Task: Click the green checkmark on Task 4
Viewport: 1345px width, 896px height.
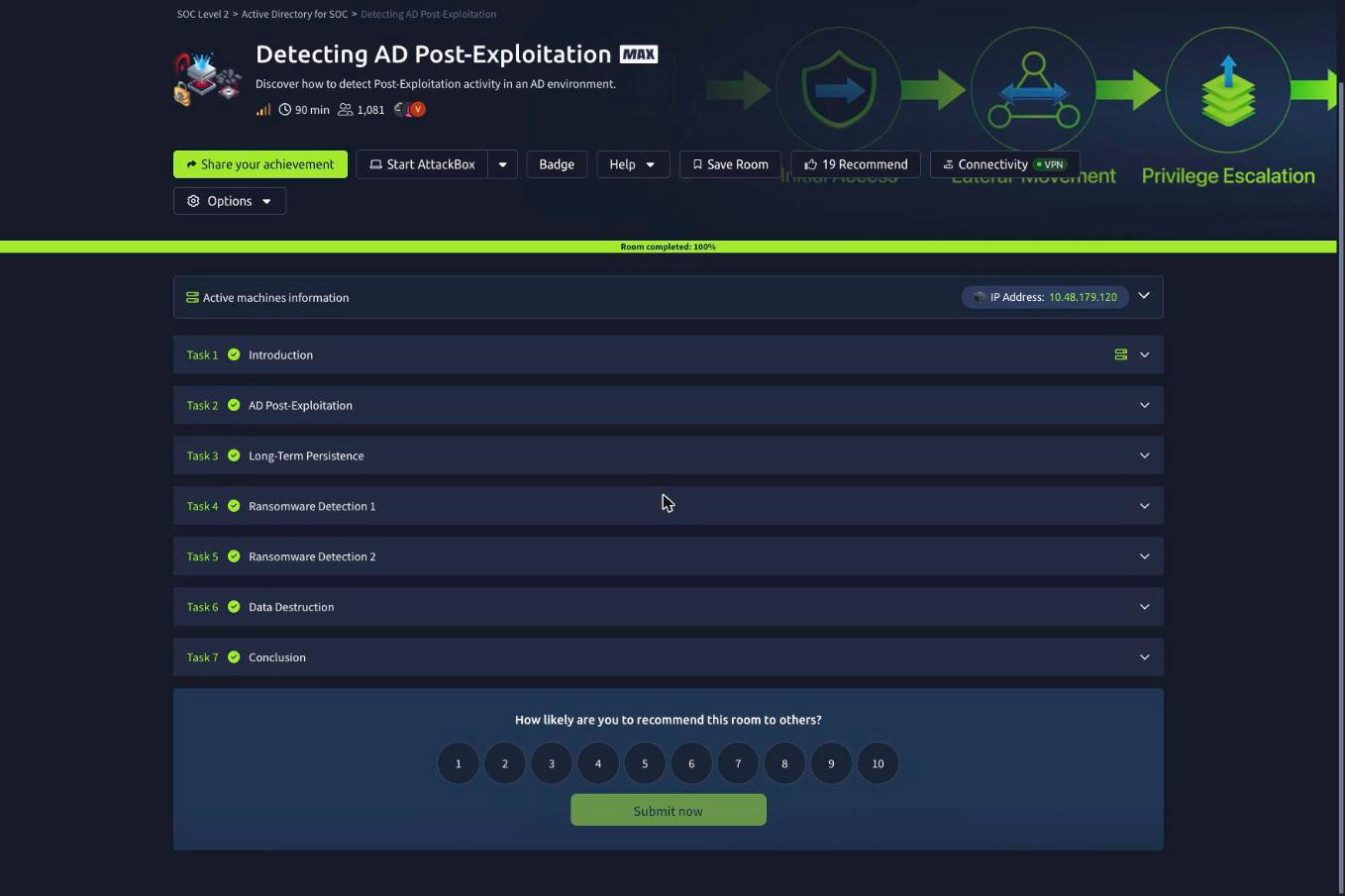Action: (x=234, y=506)
